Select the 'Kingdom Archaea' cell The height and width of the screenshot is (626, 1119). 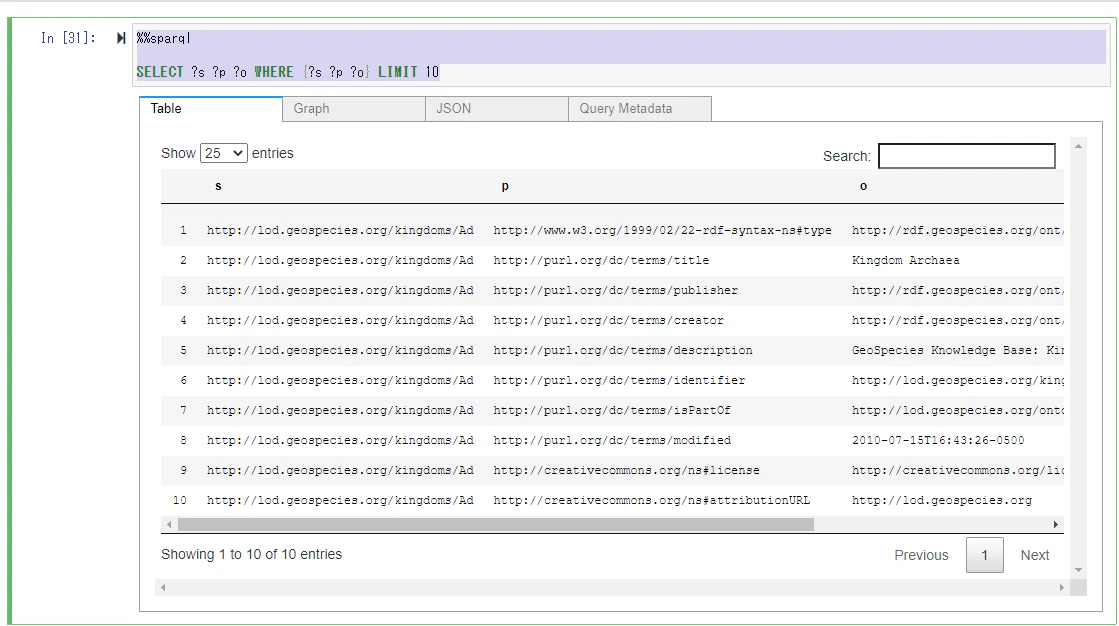[x=906, y=261]
